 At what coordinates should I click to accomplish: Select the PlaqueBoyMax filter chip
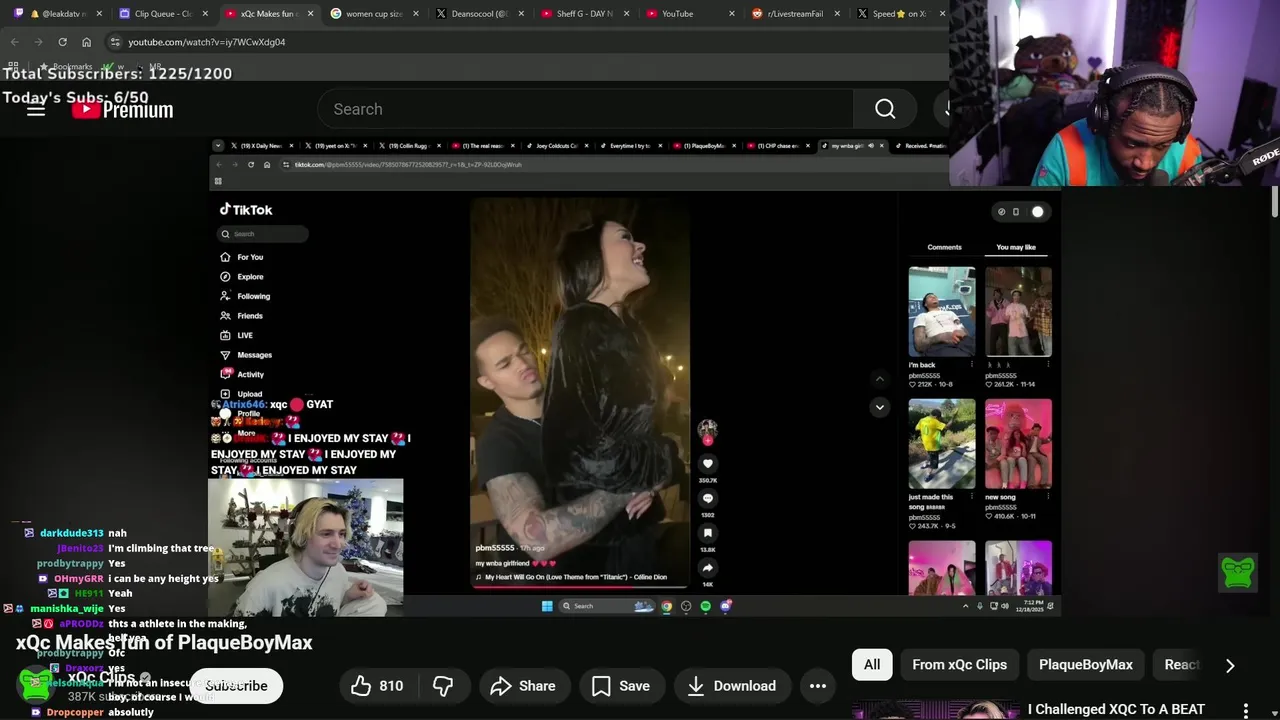(1085, 665)
